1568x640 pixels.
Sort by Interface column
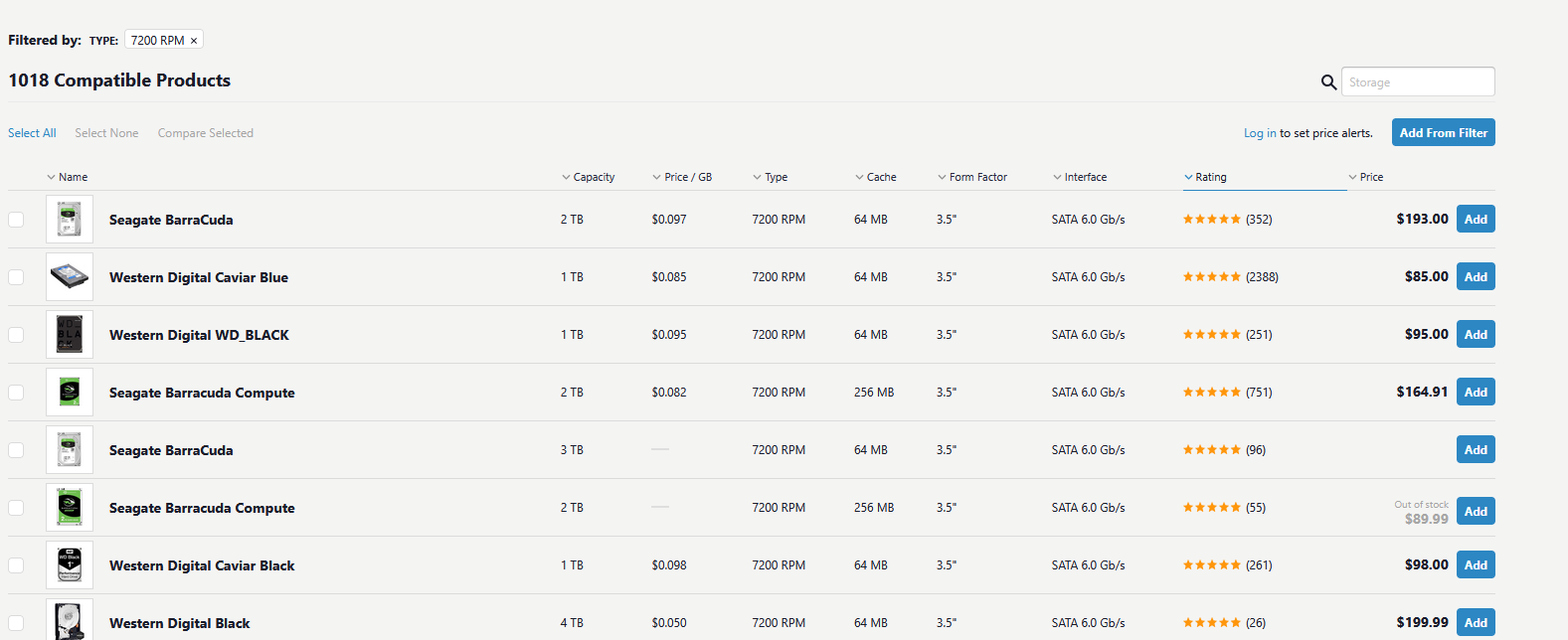coord(1080,177)
